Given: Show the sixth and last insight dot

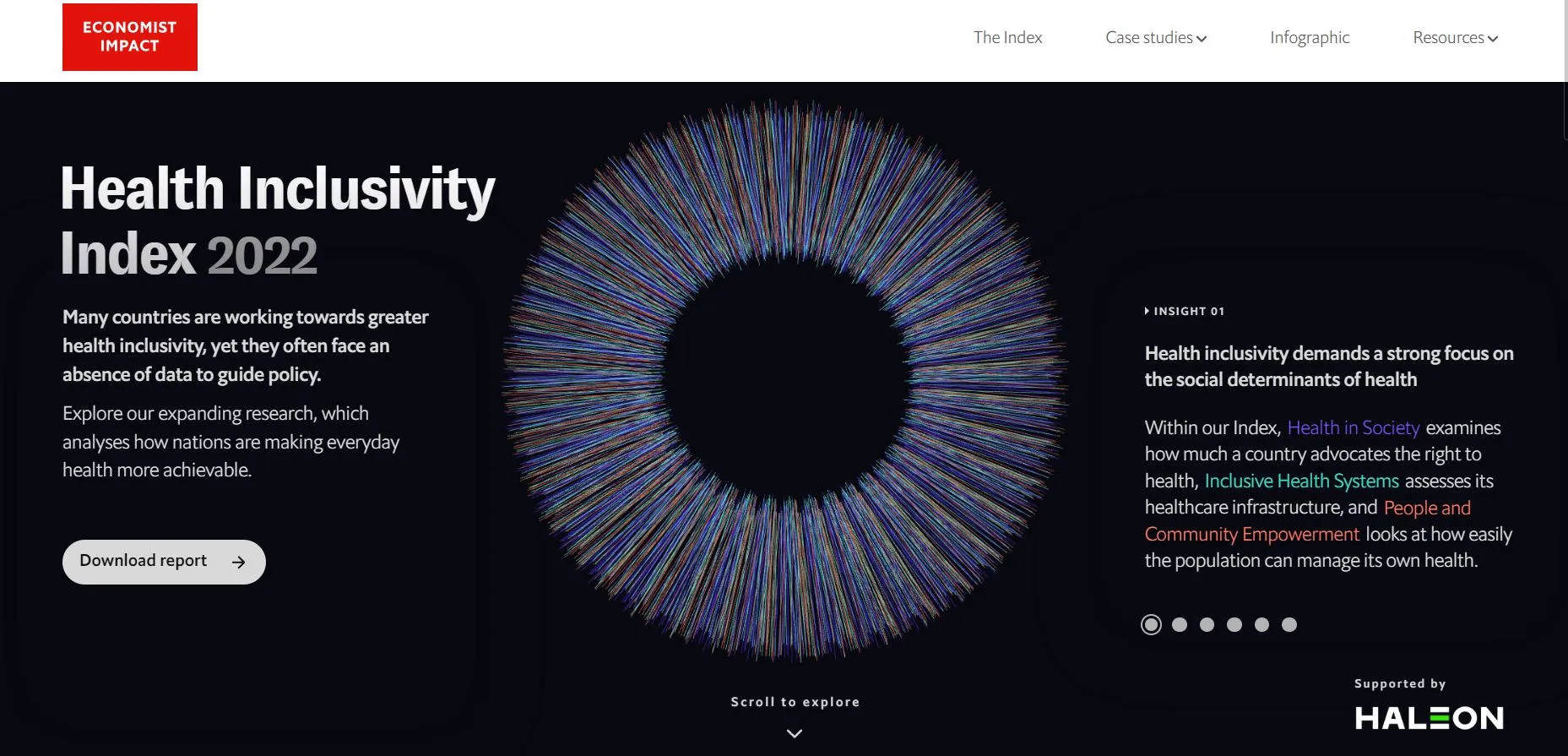Looking at the screenshot, I should point(1289,624).
